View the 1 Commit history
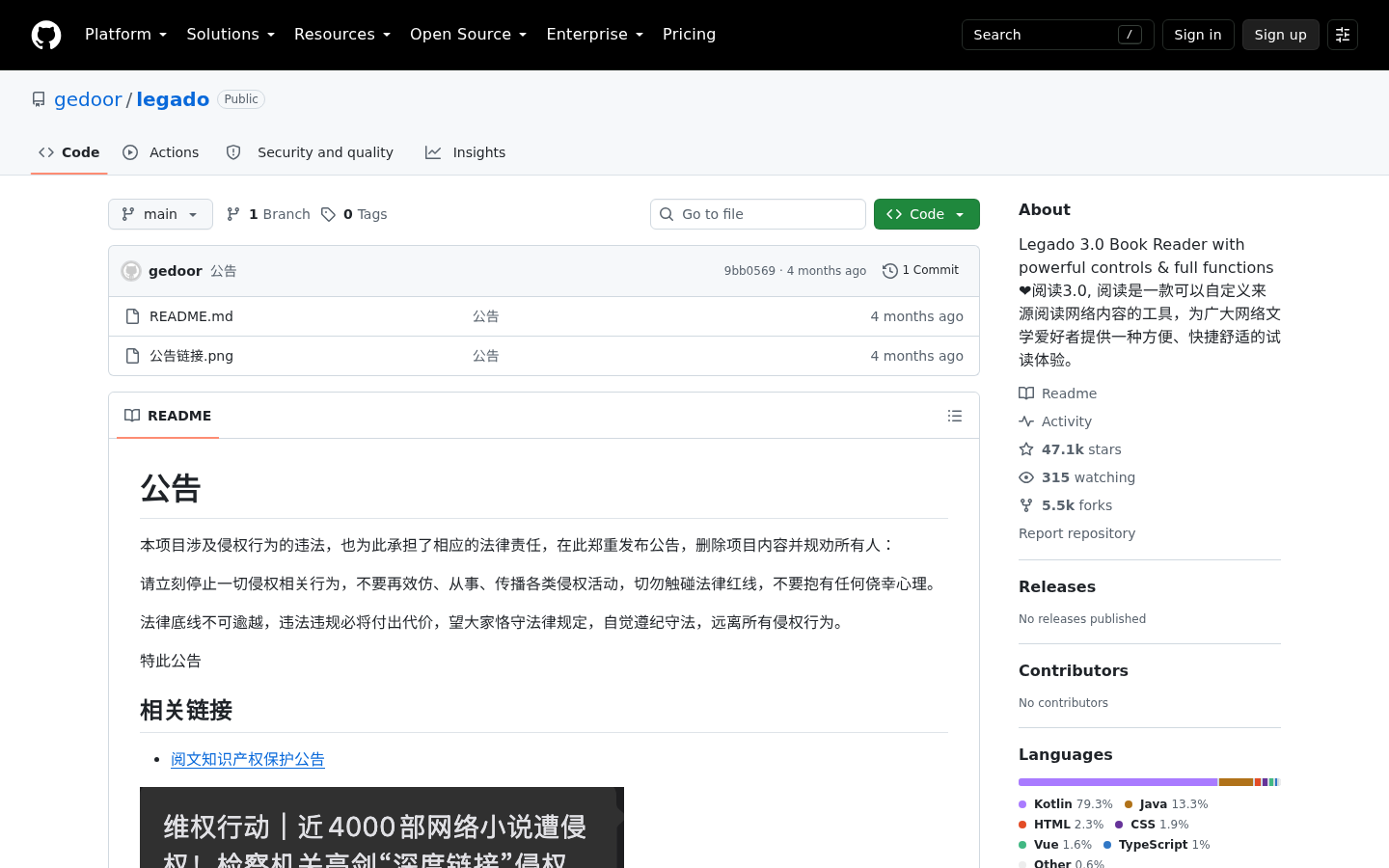 click(921, 271)
